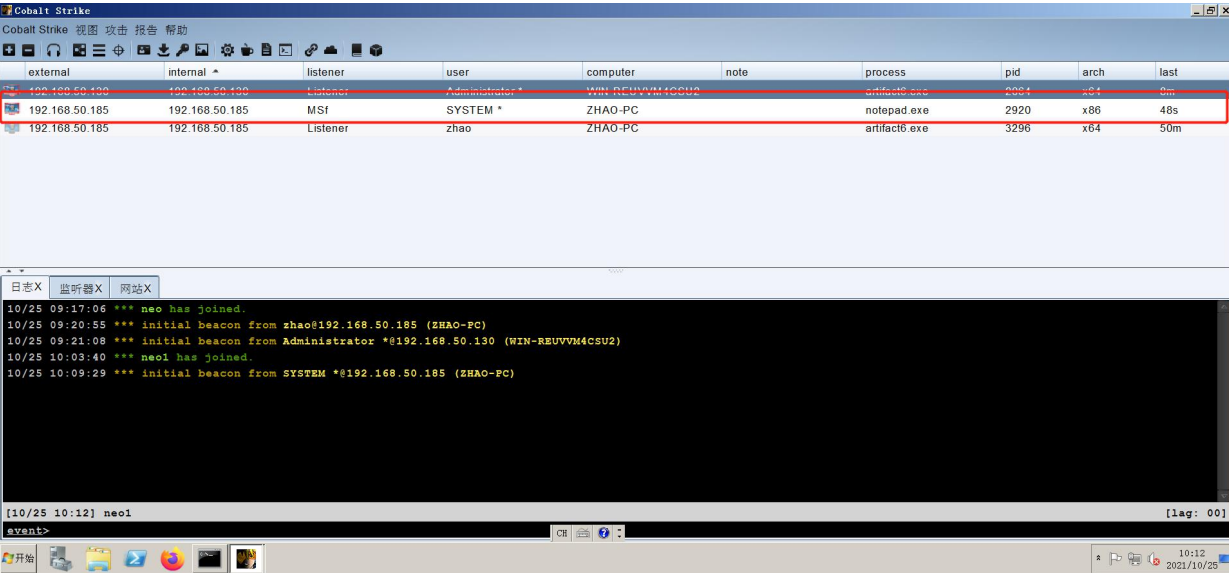Show hidden system tray icons arrow
Screen dimensions: 1229x573
[1099, 559]
